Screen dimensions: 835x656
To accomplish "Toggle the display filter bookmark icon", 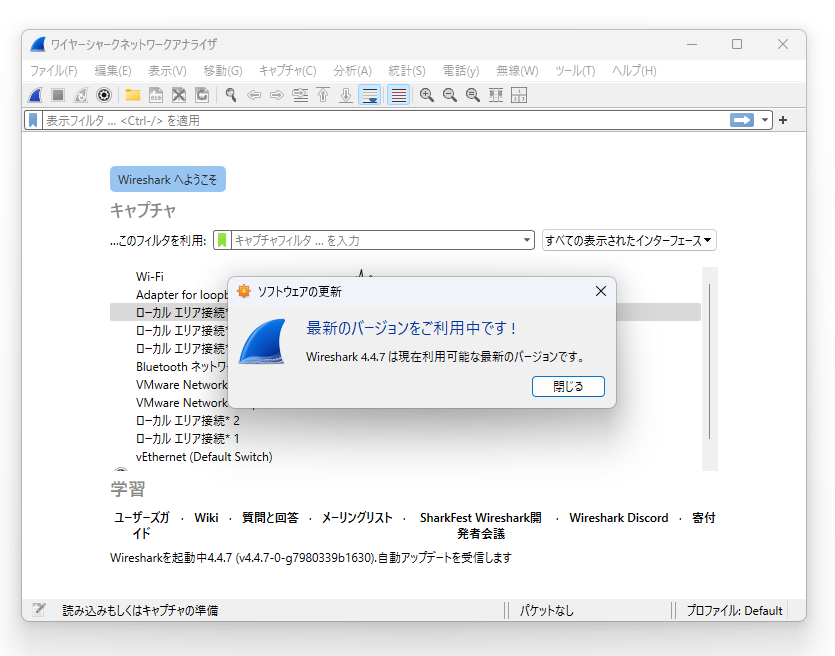I will tap(33, 119).
